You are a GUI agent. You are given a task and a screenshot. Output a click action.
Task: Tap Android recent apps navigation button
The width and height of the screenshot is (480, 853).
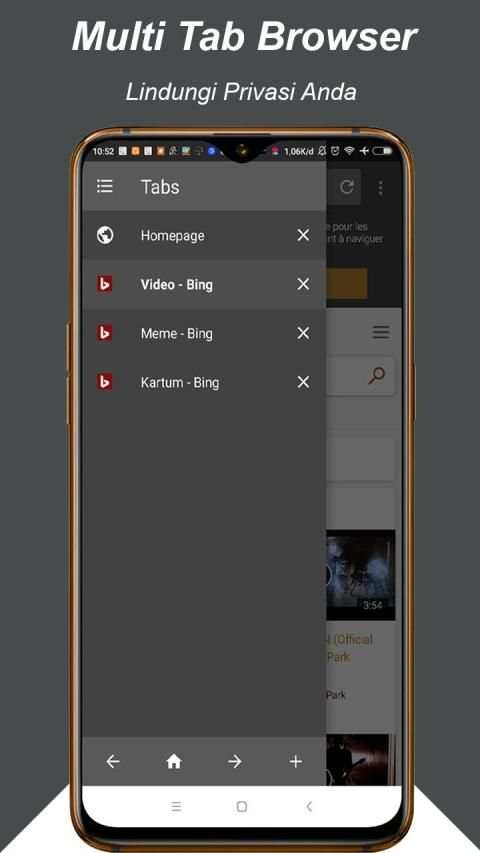(176, 806)
